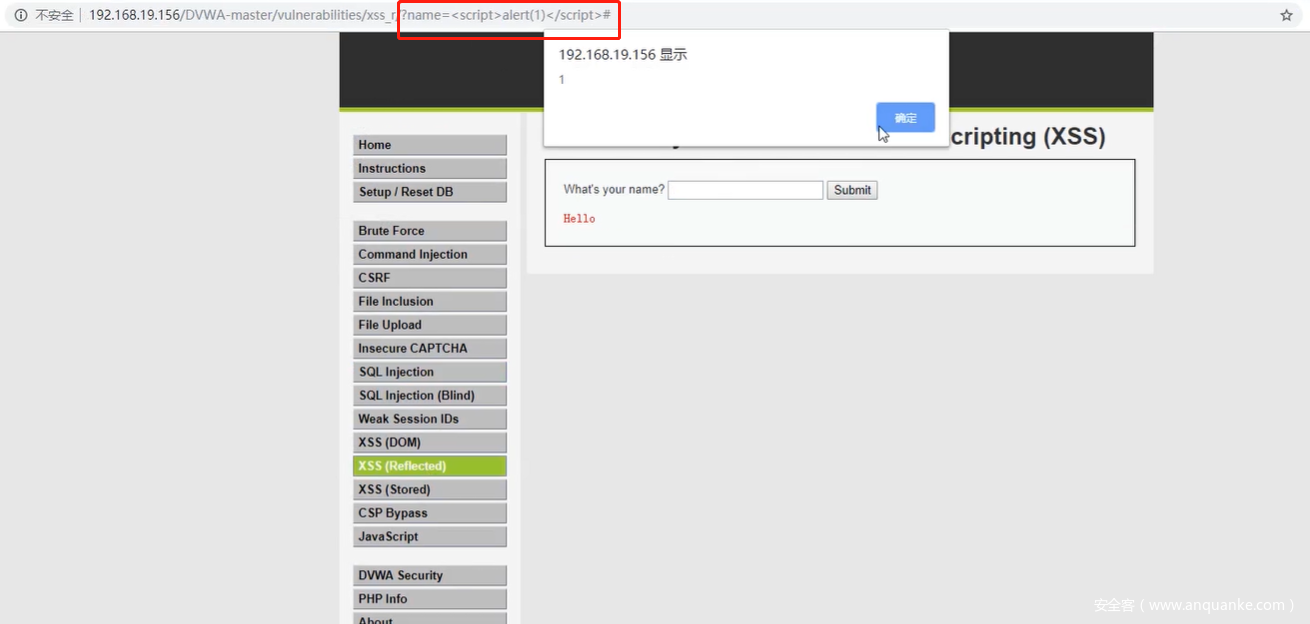Go to SQL Injection page
1310x624 pixels.
[x=430, y=372]
